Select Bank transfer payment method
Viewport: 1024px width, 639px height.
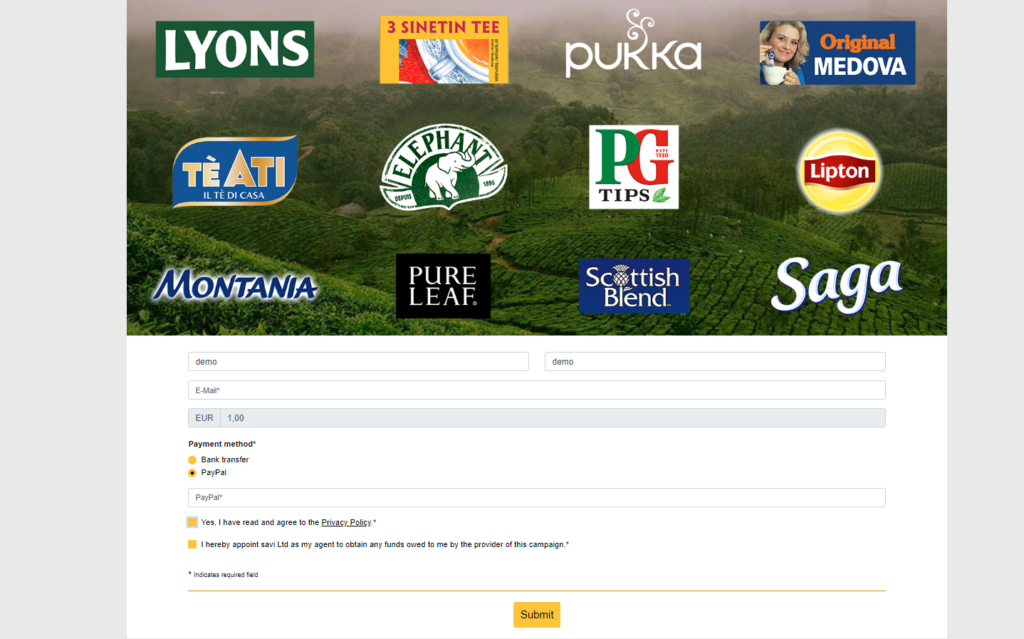(x=192, y=460)
